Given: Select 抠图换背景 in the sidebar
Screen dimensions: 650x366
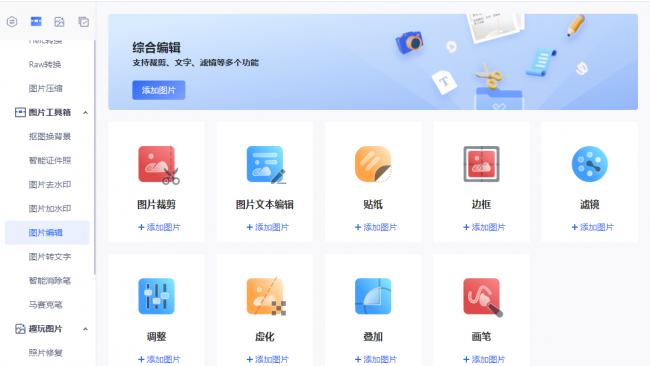Looking at the screenshot, I should (x=50, y=136).
